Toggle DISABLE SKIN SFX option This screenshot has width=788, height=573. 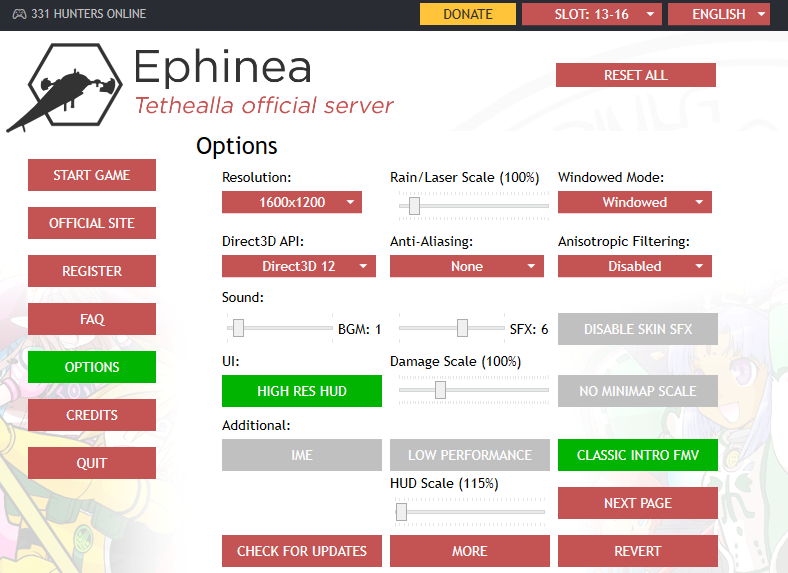(638, 329)
